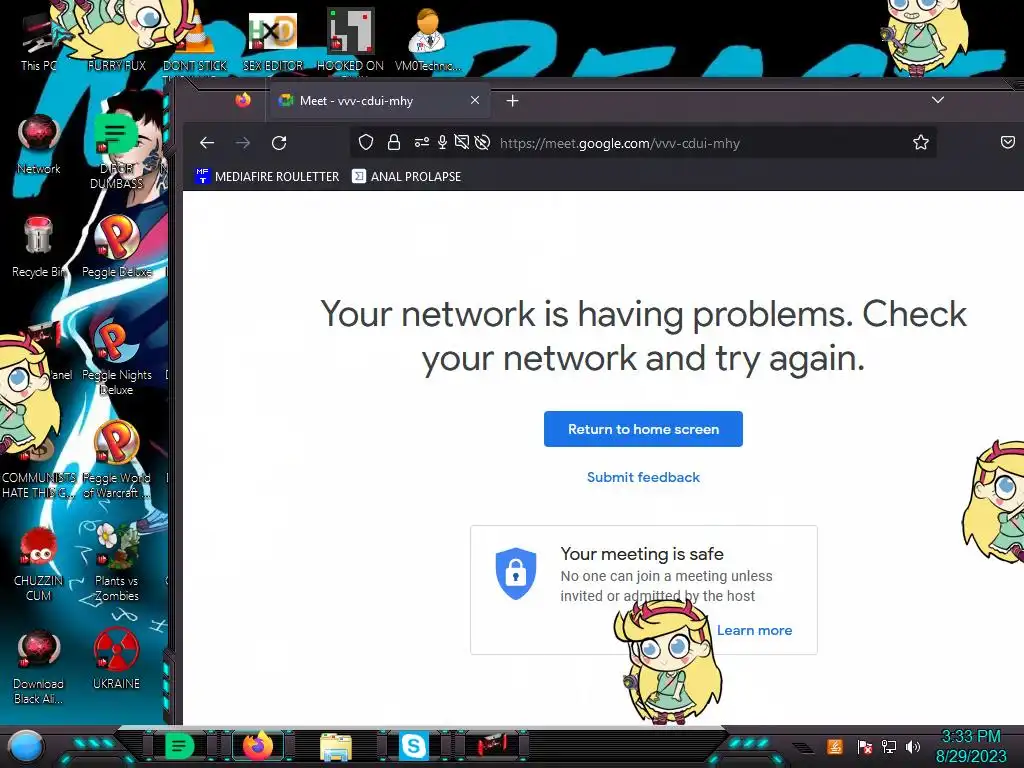
Task: Launch Plants vs Zombies from desktop
Action: click(x=116, y=563)
